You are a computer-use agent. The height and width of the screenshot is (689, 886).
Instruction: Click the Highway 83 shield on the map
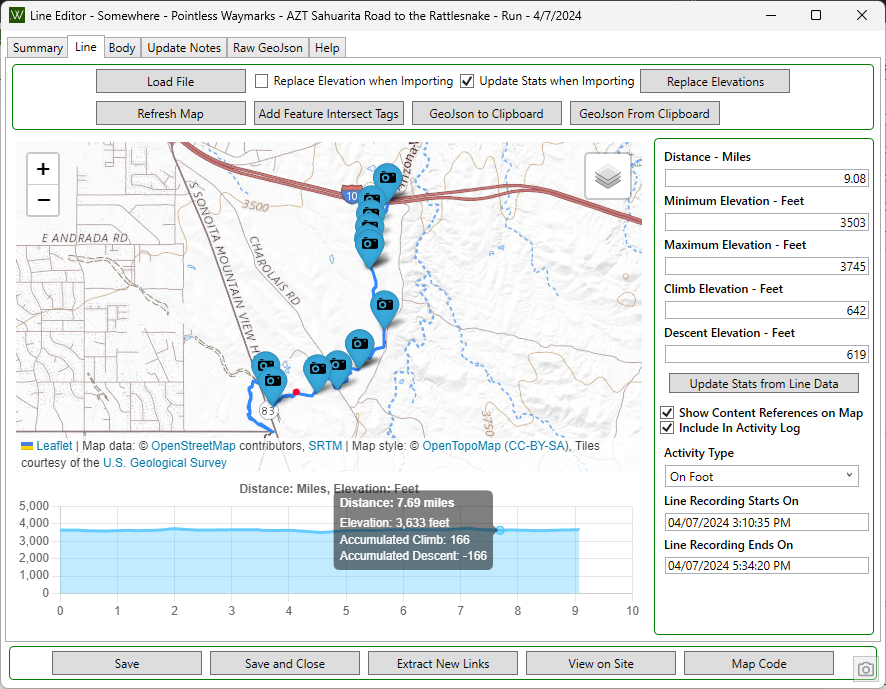(x=268, y=410)
